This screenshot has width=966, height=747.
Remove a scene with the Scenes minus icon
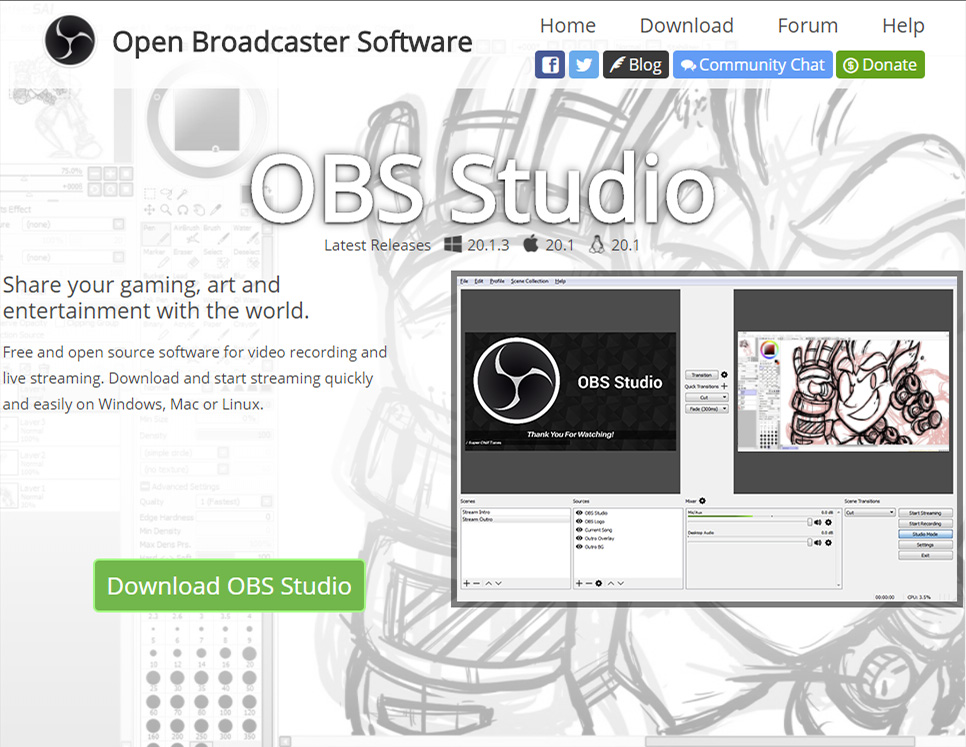(476, 583)
